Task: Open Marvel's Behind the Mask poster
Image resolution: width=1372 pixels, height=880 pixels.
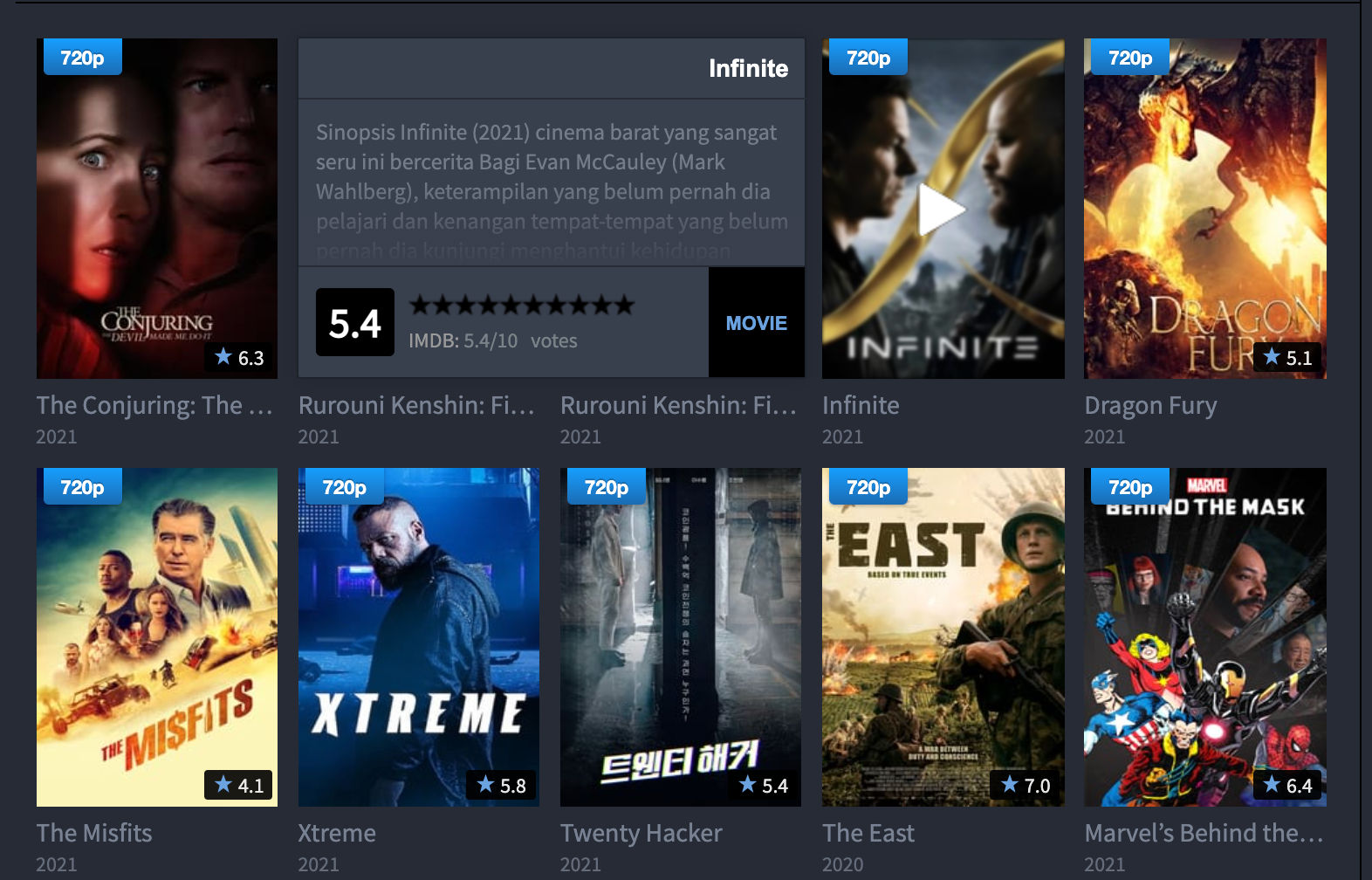Action: [x=1205, y=637]
